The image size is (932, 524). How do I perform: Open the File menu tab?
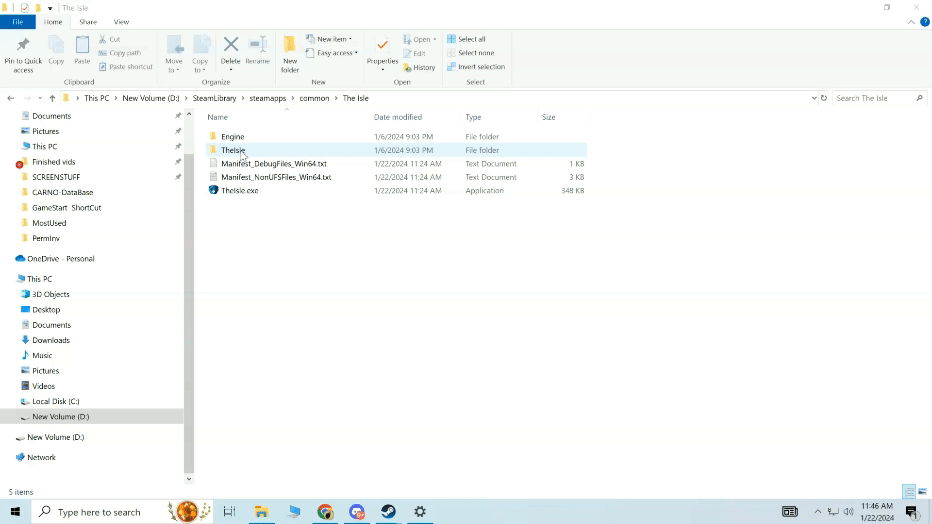(18, 22)
